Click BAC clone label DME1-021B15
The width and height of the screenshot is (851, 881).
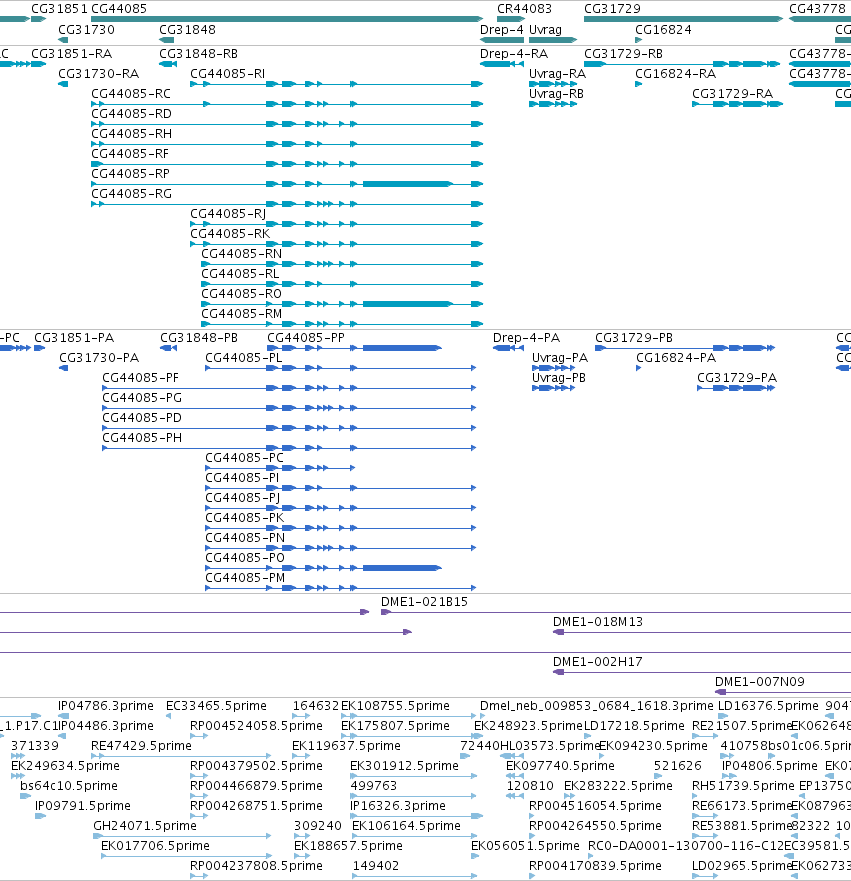tap(424, 602)
